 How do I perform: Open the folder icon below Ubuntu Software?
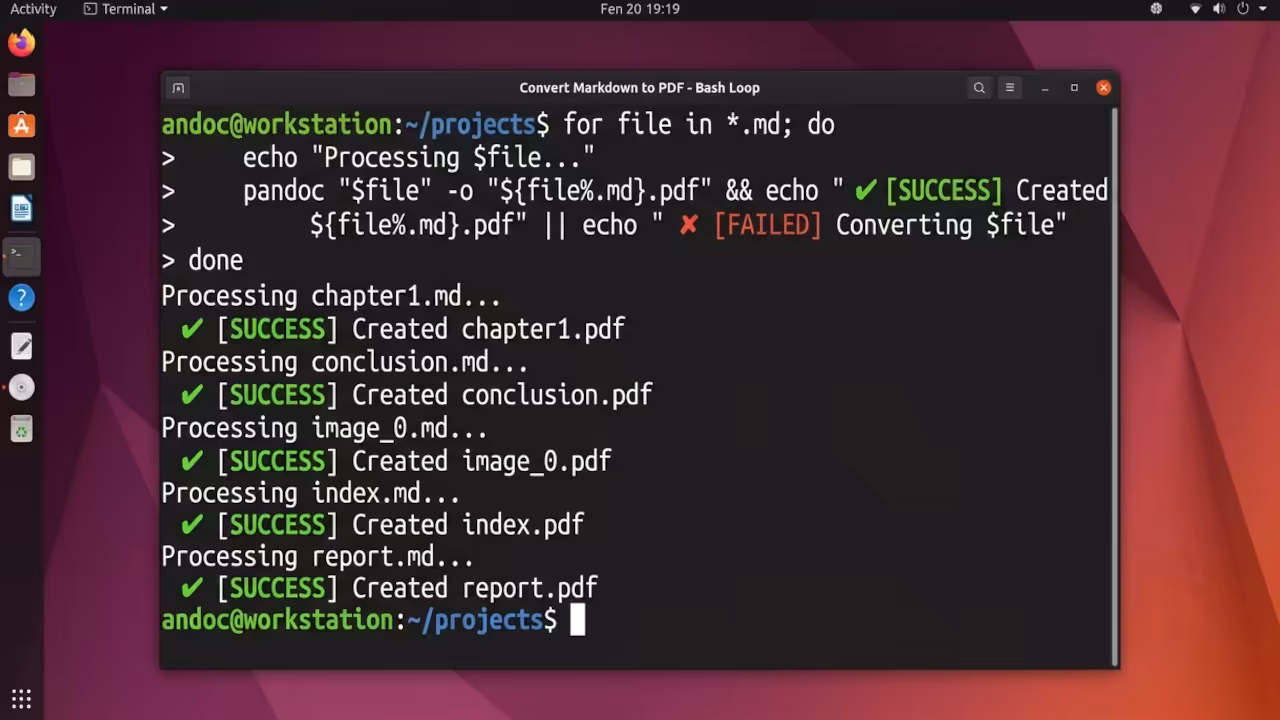click(21, 167)
